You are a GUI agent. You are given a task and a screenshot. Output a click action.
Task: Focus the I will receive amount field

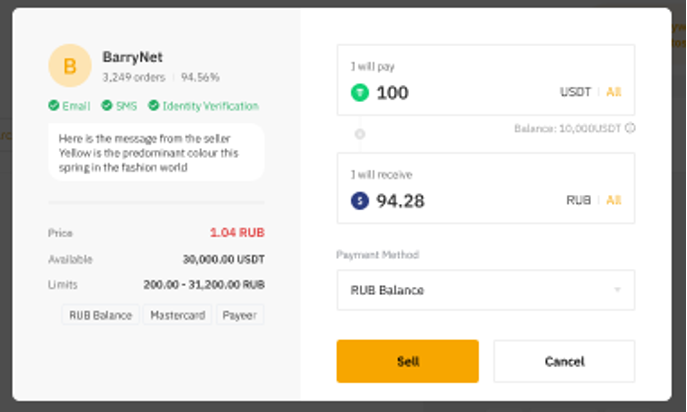(460, 201)
